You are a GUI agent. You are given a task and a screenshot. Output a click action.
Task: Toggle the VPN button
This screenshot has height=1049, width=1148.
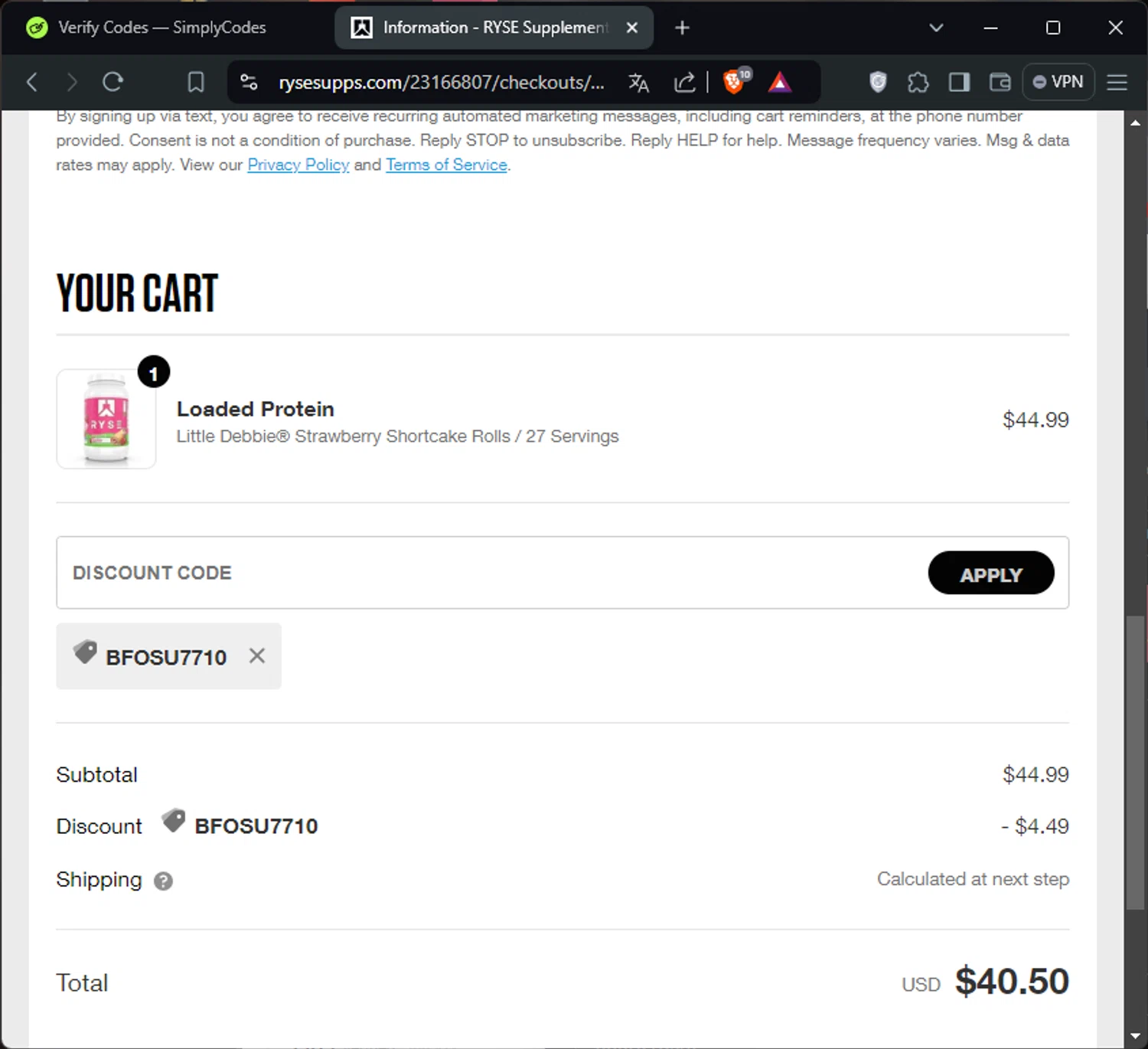click(x=1058, y=82)
